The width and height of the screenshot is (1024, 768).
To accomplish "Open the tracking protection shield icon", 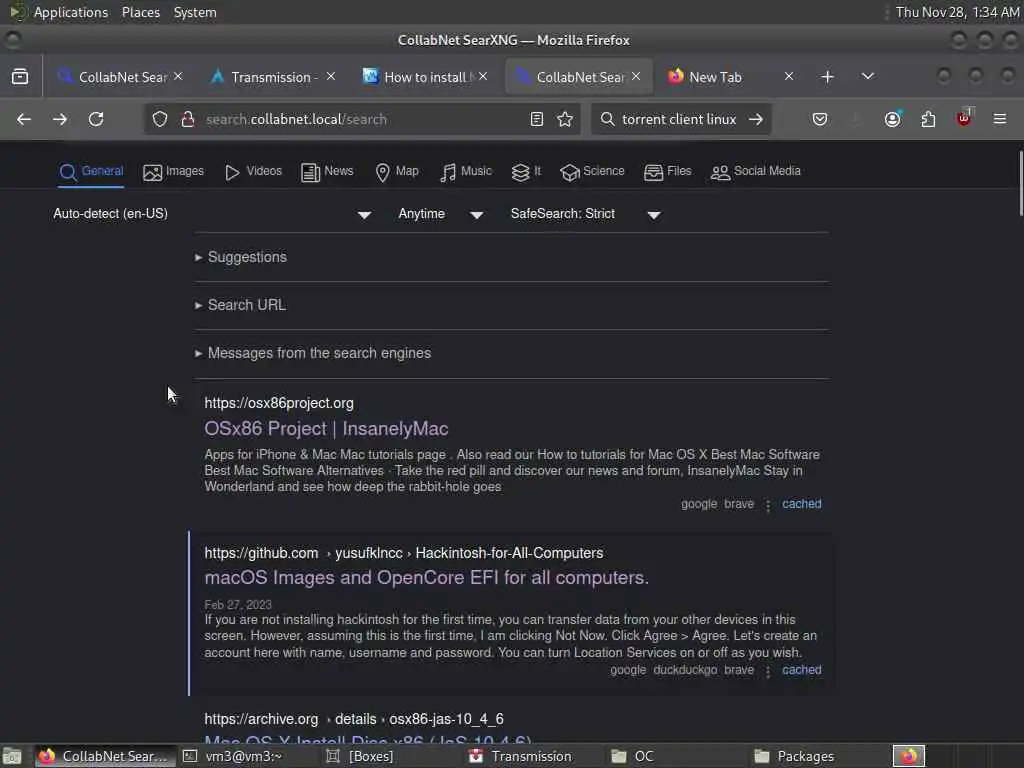I will 160,119.
